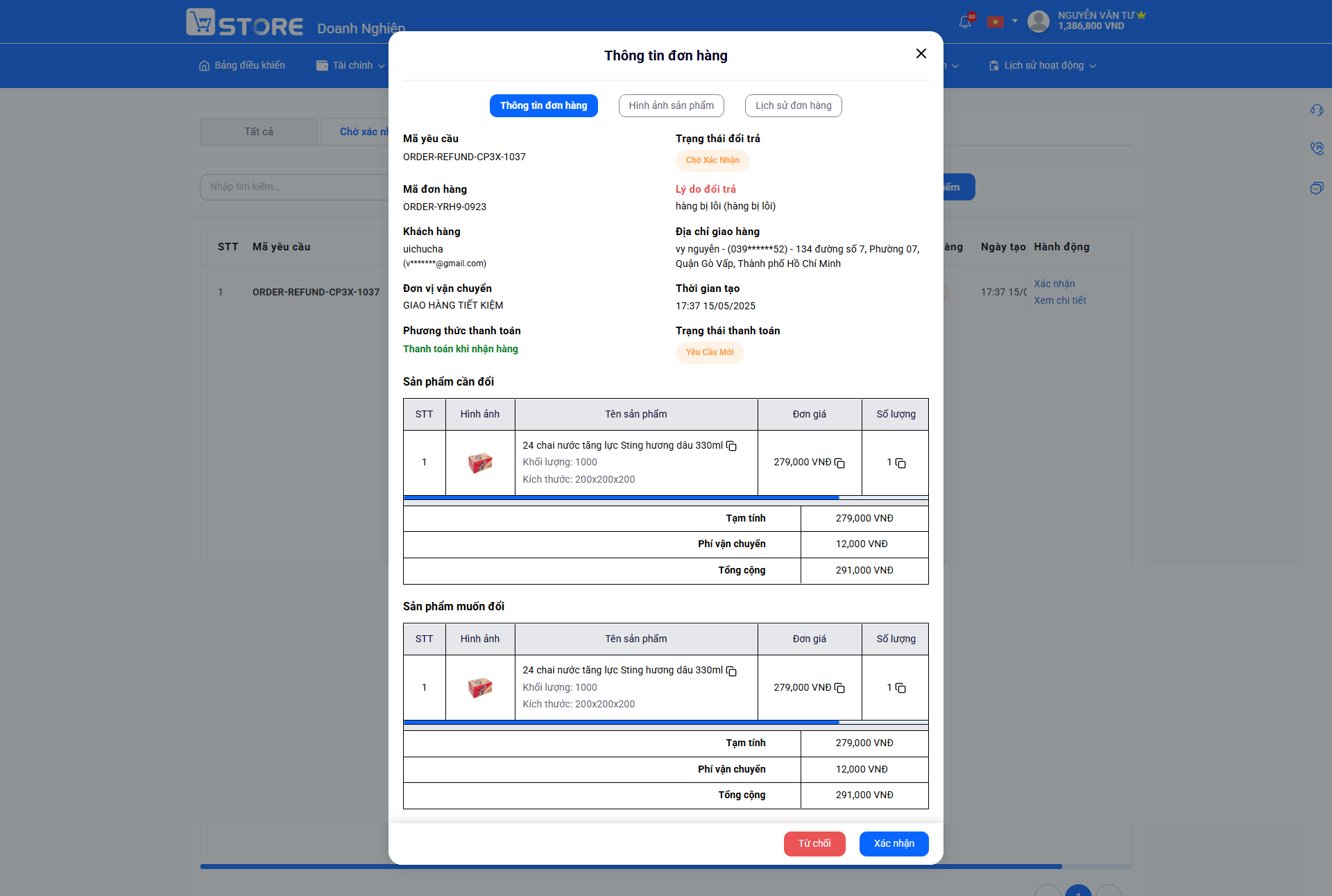The width and height of the screenshot is (1332, 896).
Task: Click customer name uichucha
Action: (x=422, y=249)
